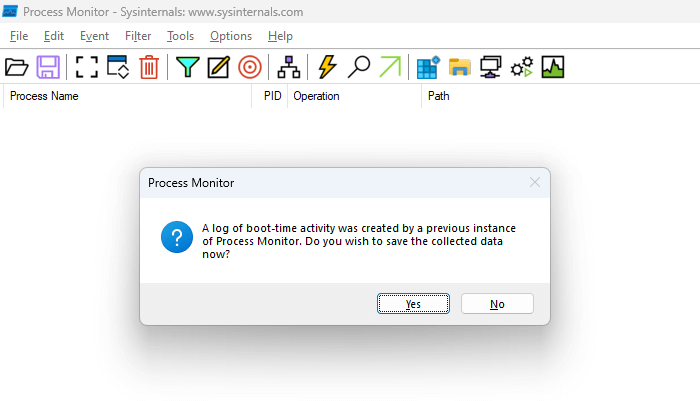
Task: Click the Process Name column header
Action: pos(127,96)
